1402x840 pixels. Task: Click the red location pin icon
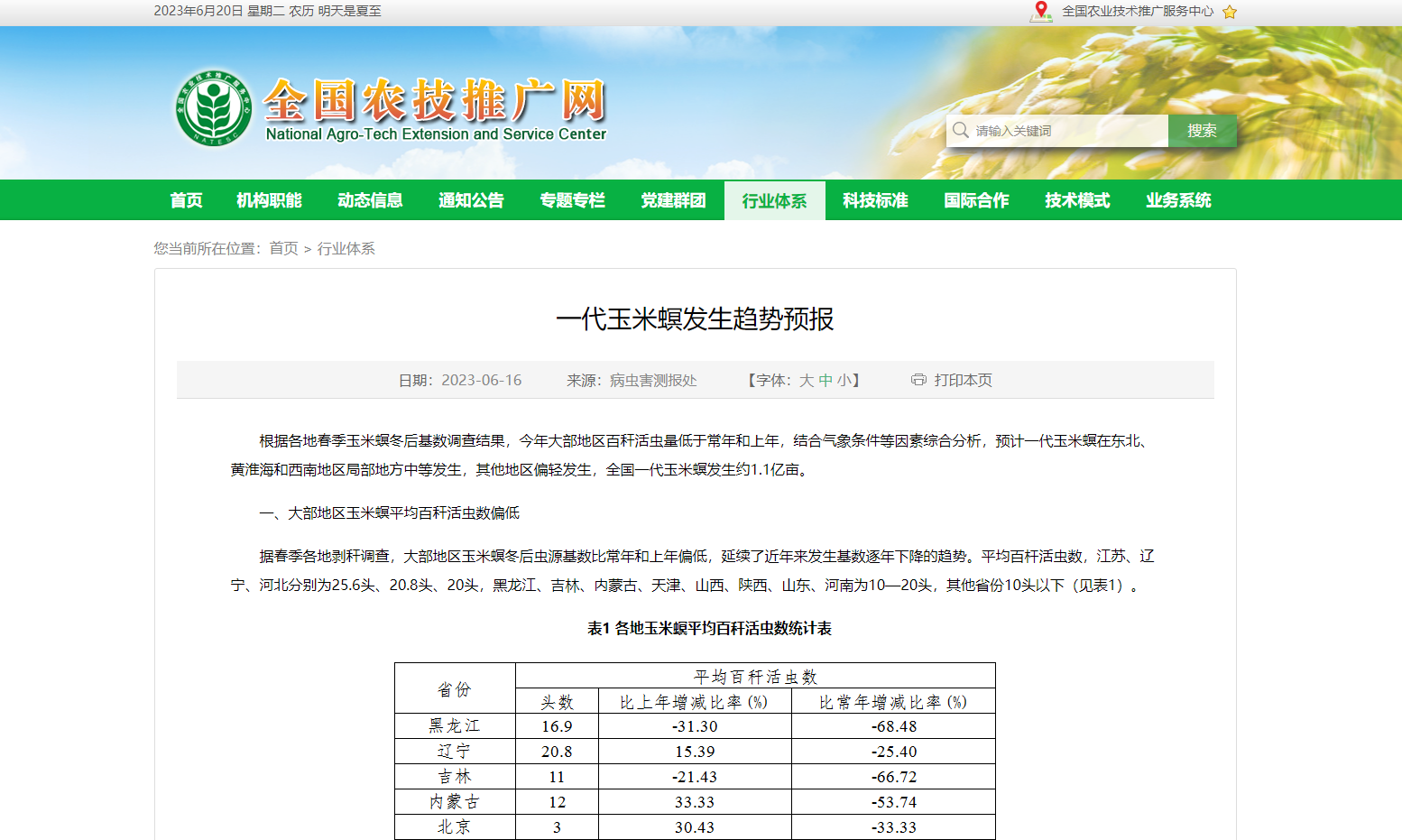click(x=1040, y=13)
